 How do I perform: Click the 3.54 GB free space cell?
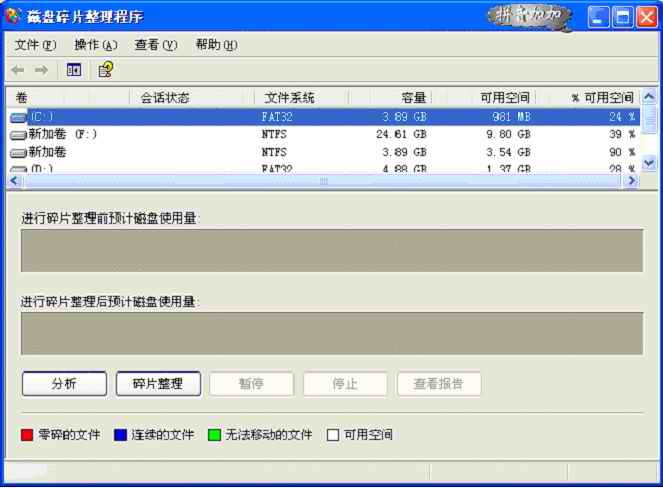[x=508, y=152]
